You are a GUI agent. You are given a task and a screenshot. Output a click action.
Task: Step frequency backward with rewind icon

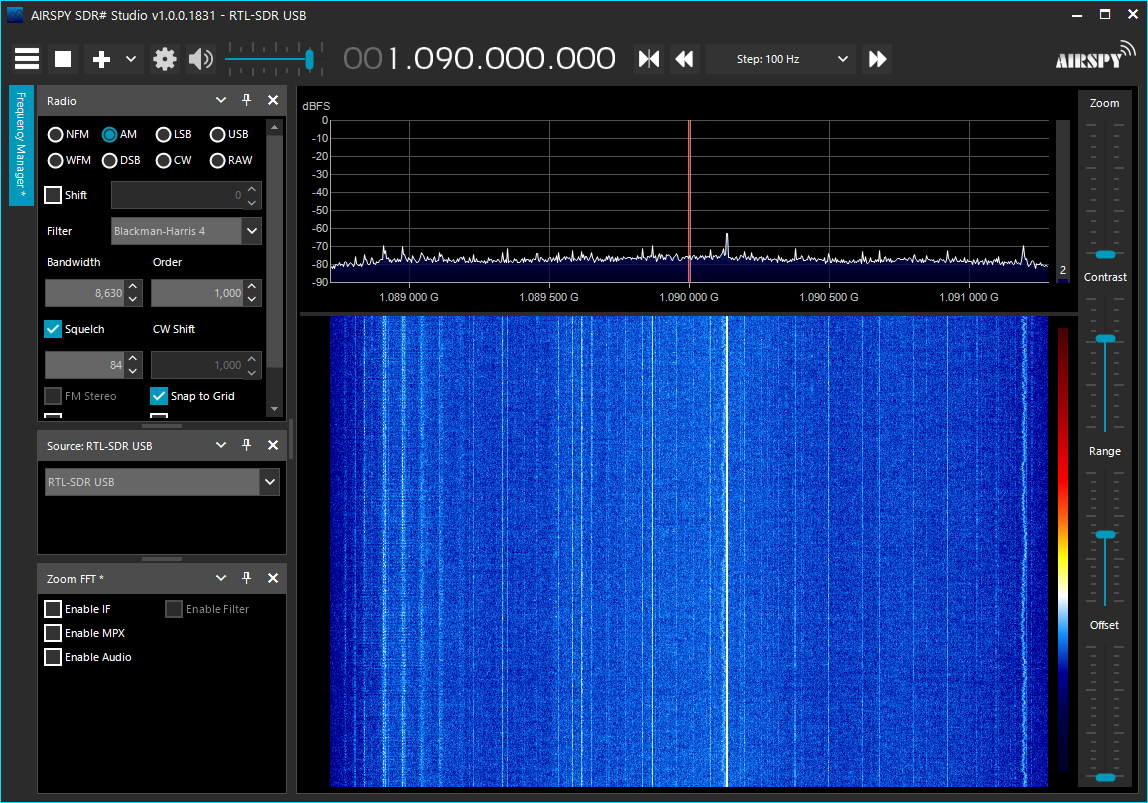[x=684, y=59]
